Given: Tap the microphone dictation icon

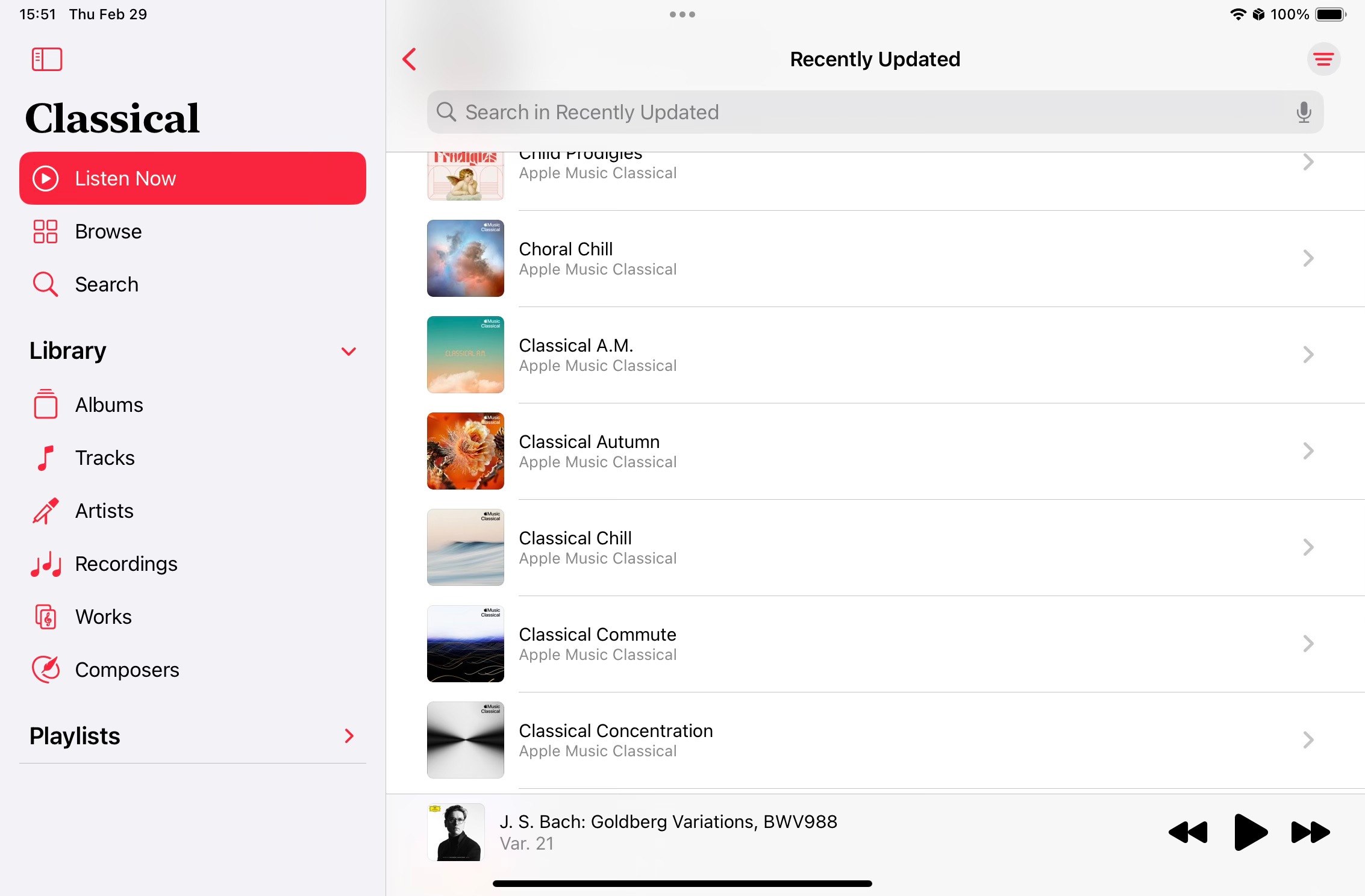Looking at the screenshot, I should (x=1304, y=112).
